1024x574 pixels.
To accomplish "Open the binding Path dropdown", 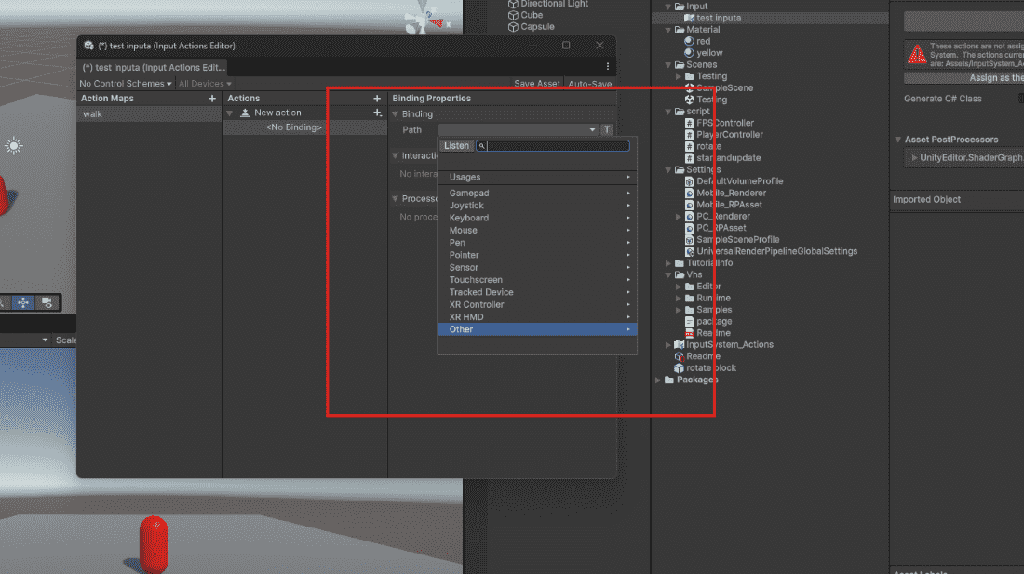I will click(x=518, y=129).
